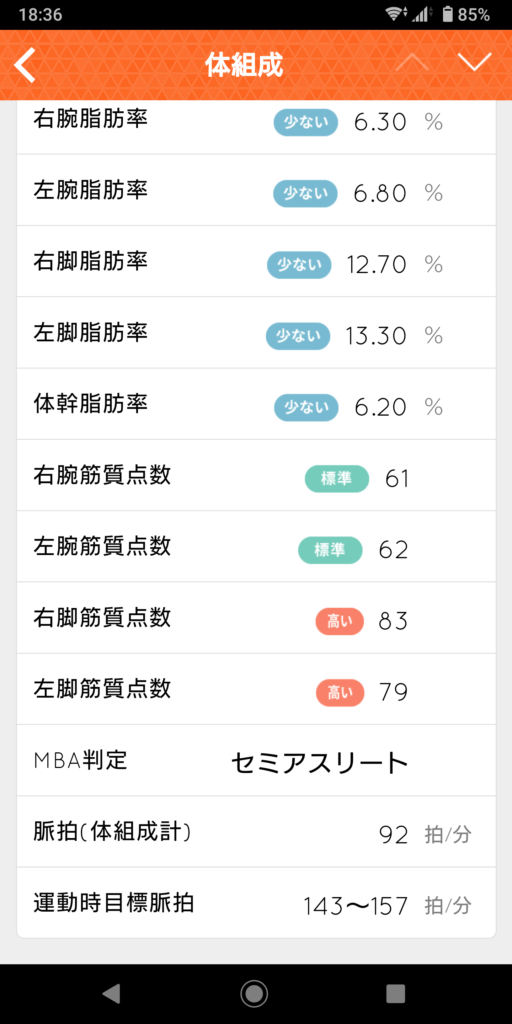Viewport: 512px width, 1024px height.
Task: Select the 脈拍(体組成計) row
Action: click(x=256, y=832)
